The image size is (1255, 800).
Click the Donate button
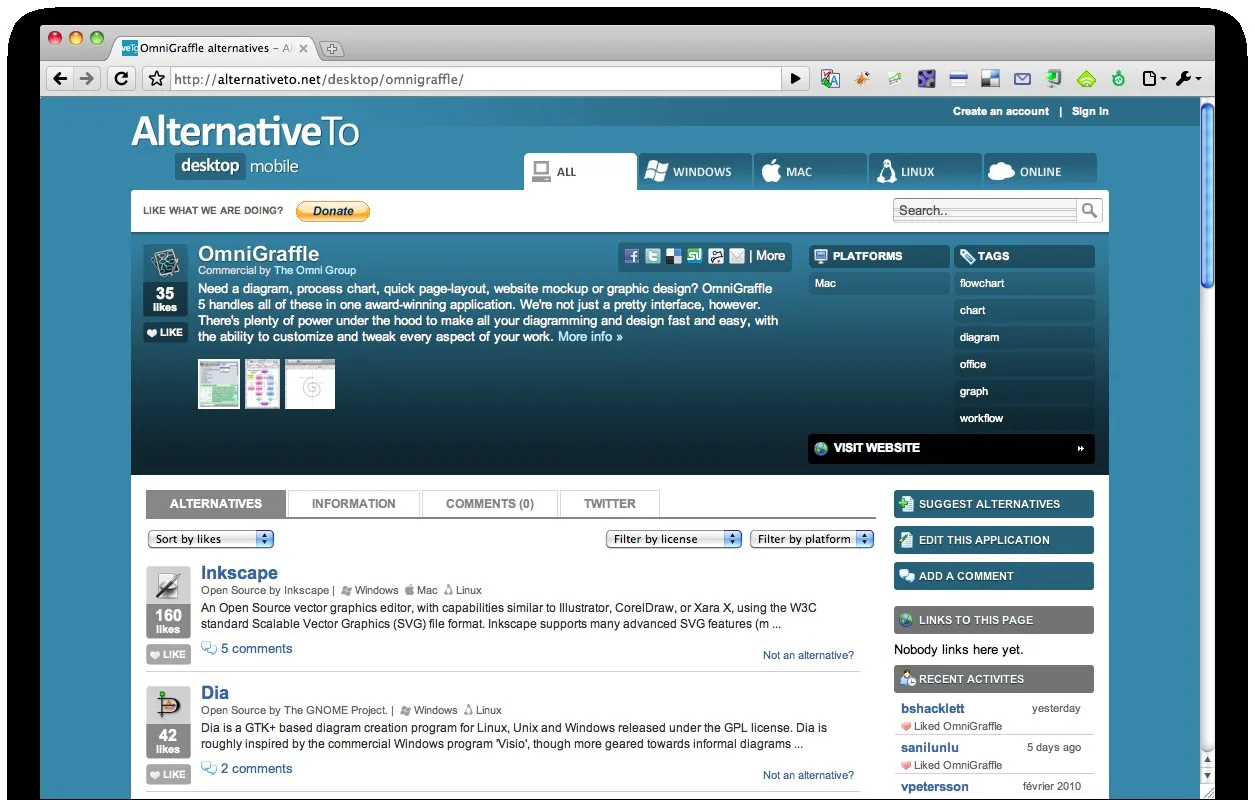(x=333, y=211)
